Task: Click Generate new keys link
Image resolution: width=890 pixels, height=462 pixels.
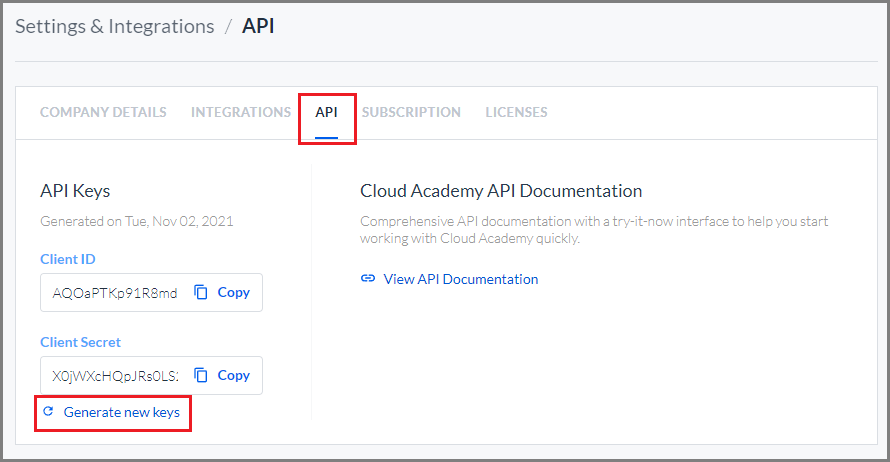Action: pos(121,412)
